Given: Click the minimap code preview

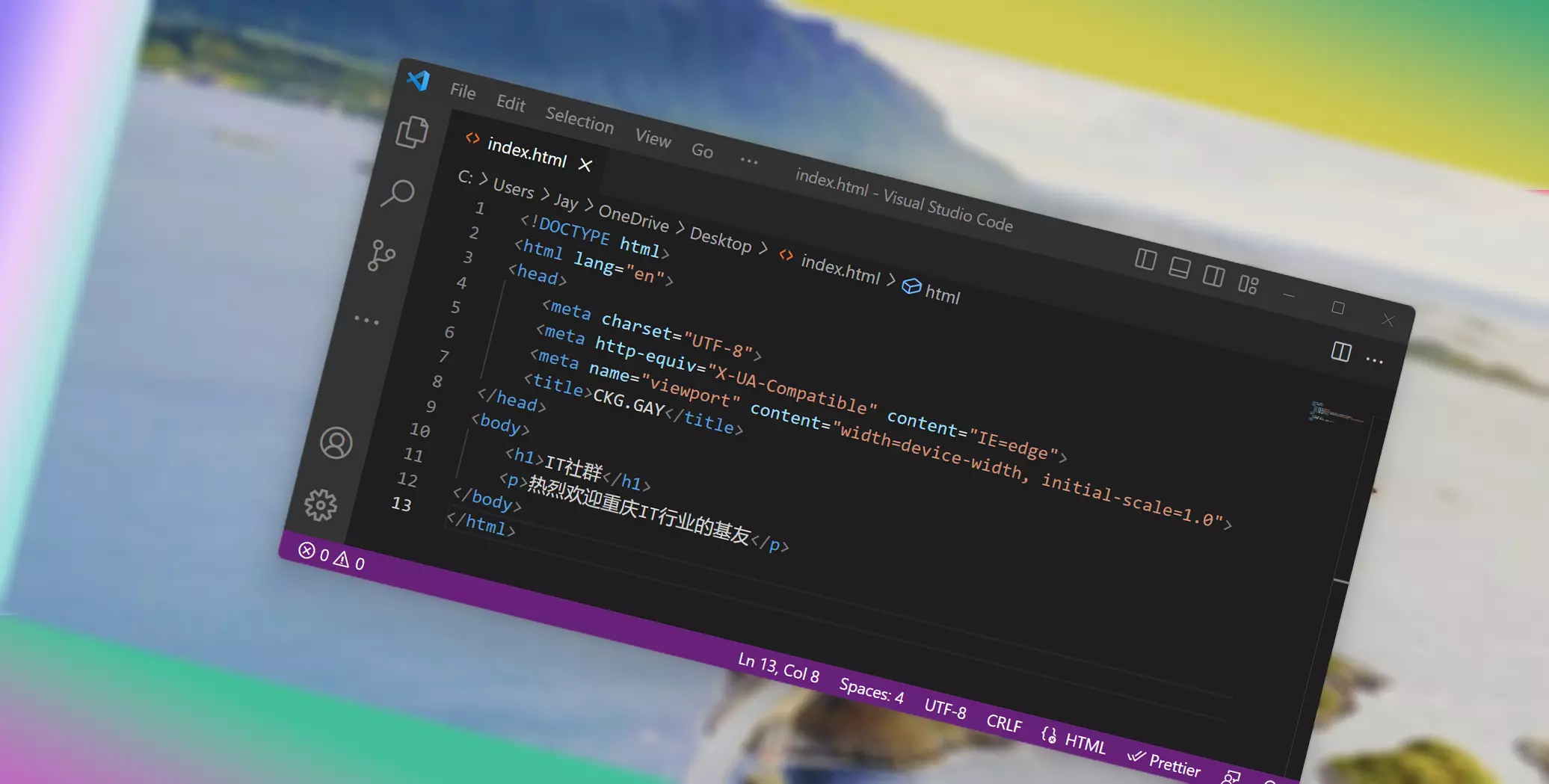Looking at the screenshot, I should (1335, 413).
